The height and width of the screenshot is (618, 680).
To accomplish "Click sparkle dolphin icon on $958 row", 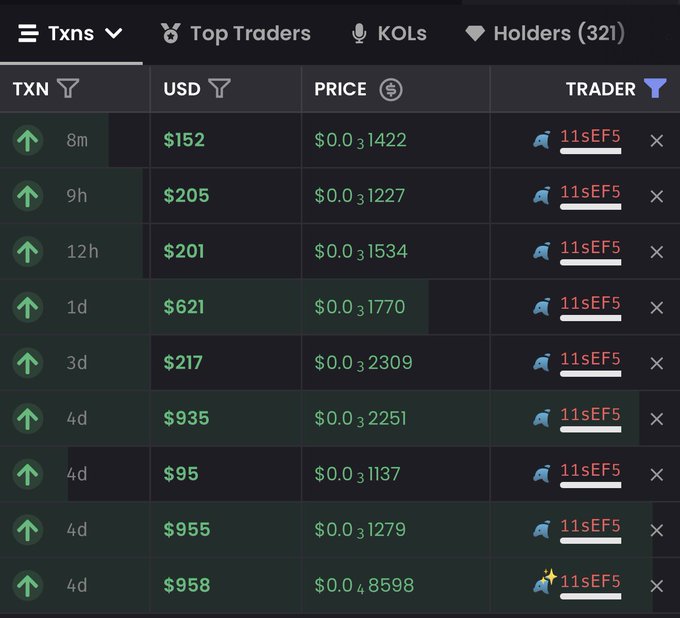I will click(x=545, y=581).
